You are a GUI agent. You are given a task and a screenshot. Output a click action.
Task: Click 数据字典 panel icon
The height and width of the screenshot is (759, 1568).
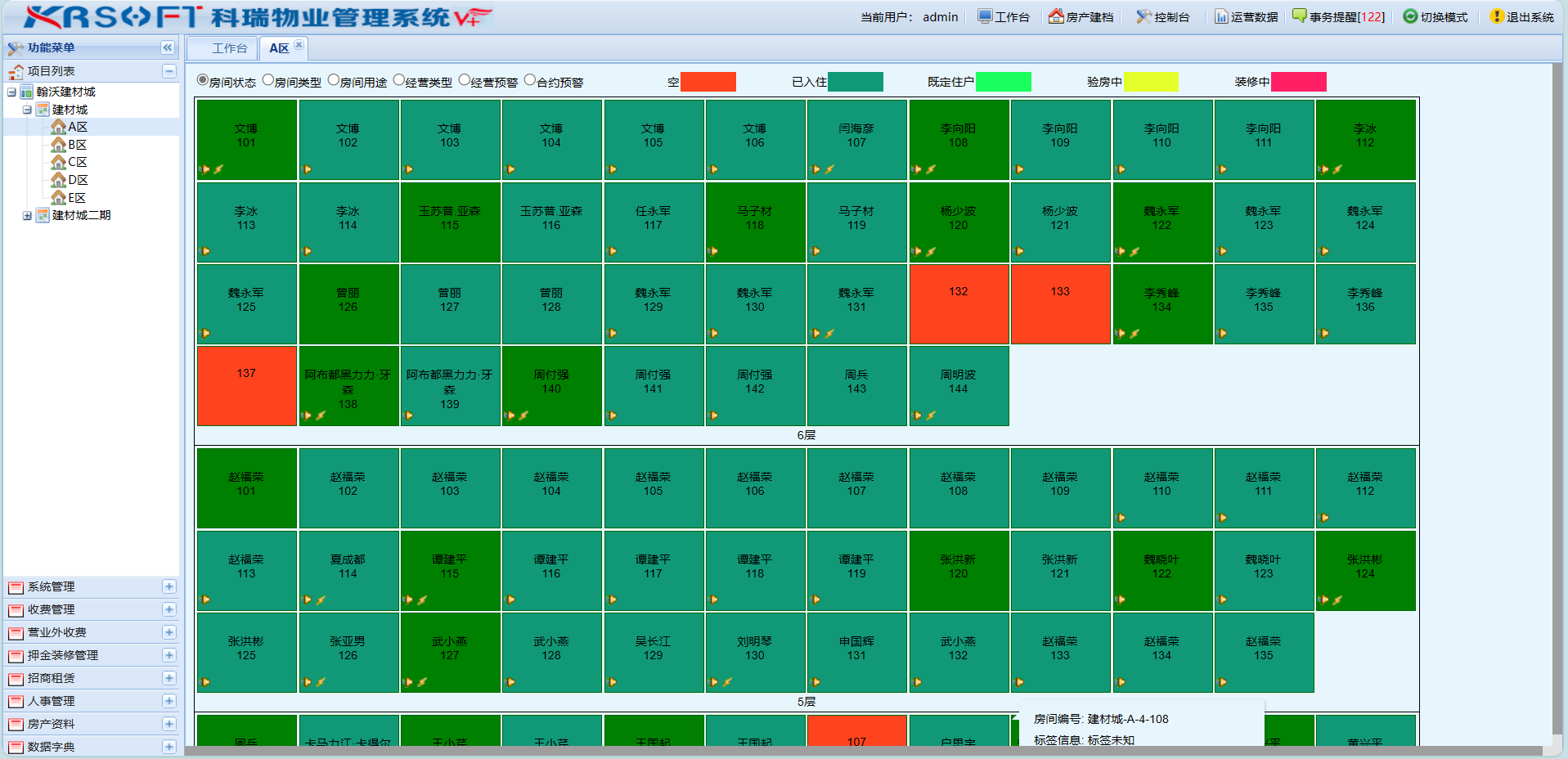click(16, 748)
